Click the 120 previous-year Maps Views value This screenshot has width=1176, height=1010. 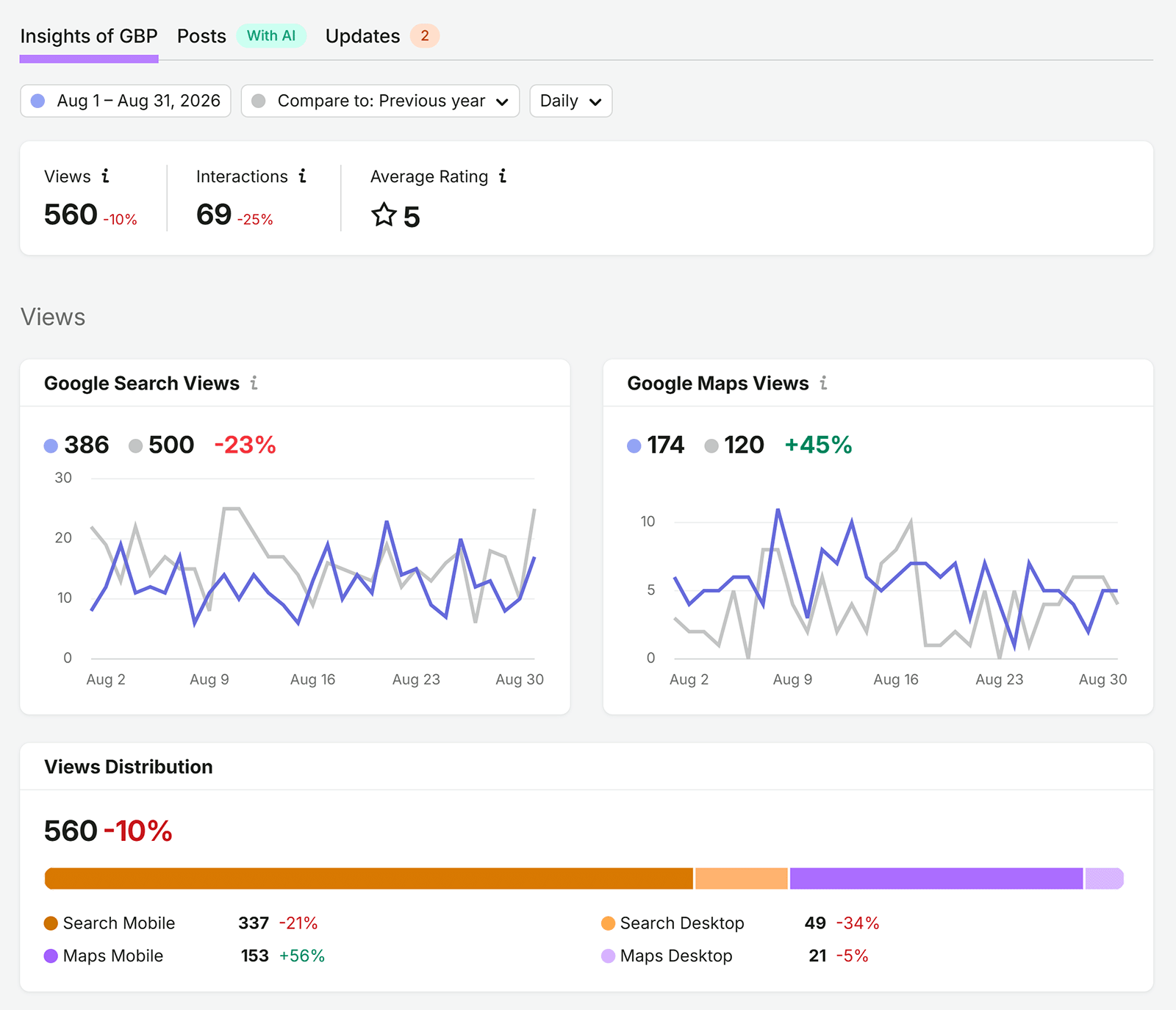(744, 445)
